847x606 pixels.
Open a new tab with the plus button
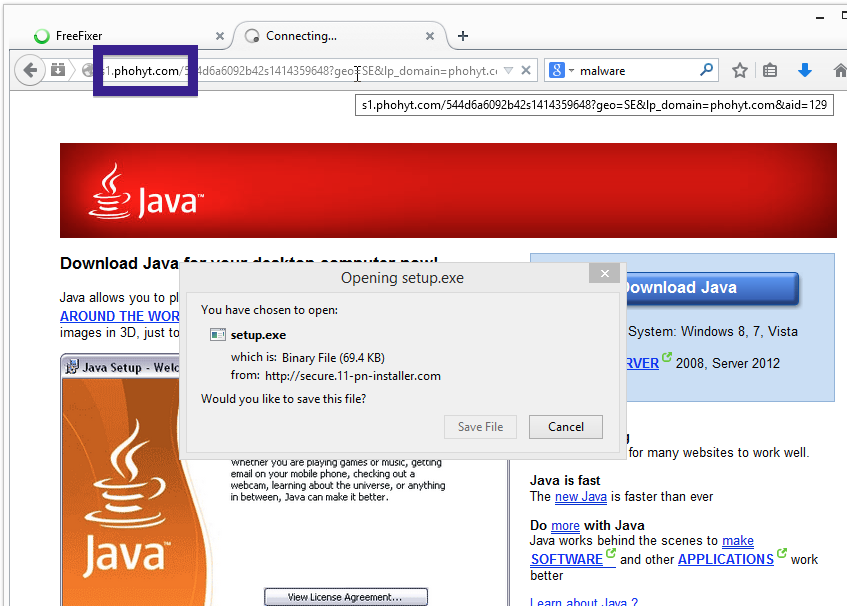[462, 36]
